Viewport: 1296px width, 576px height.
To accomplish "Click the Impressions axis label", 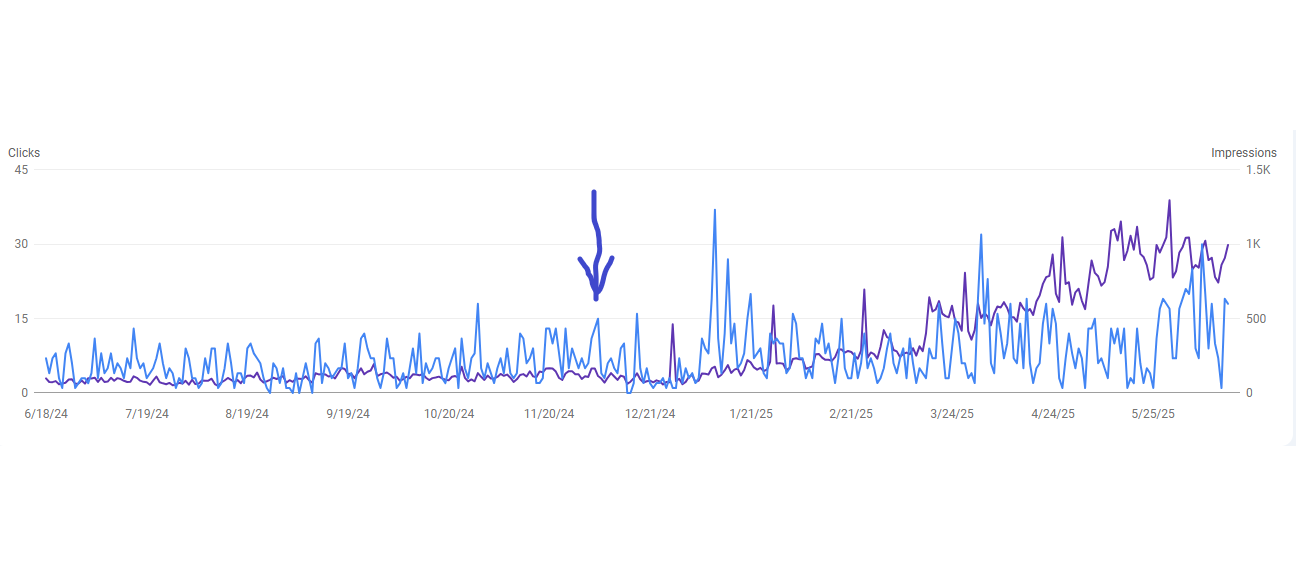I will coord(1243,152).
